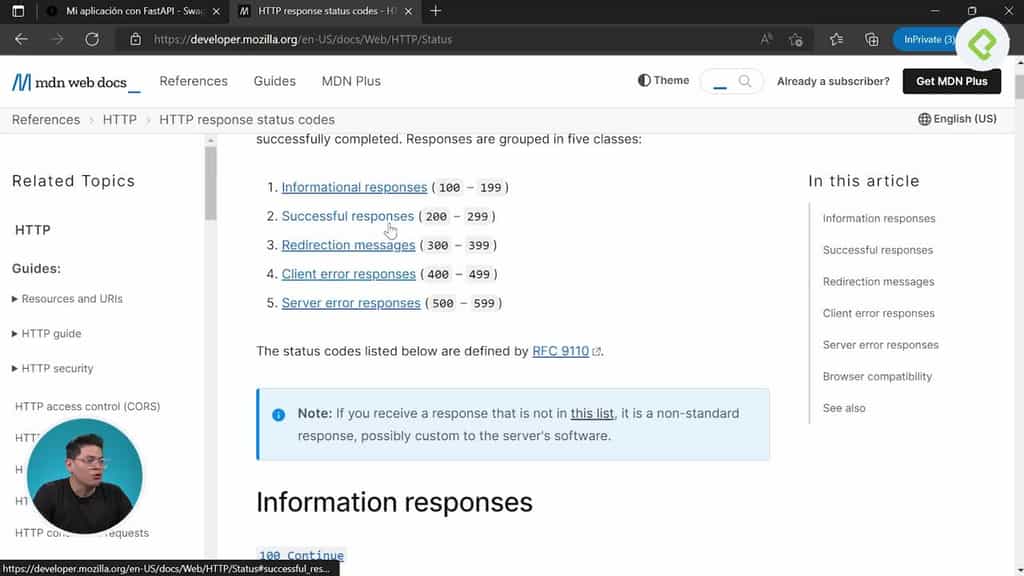Click the Get MDN Plus button
Image resolution: width=1024 pixels, height=576 pixels.
coord(951,81)
